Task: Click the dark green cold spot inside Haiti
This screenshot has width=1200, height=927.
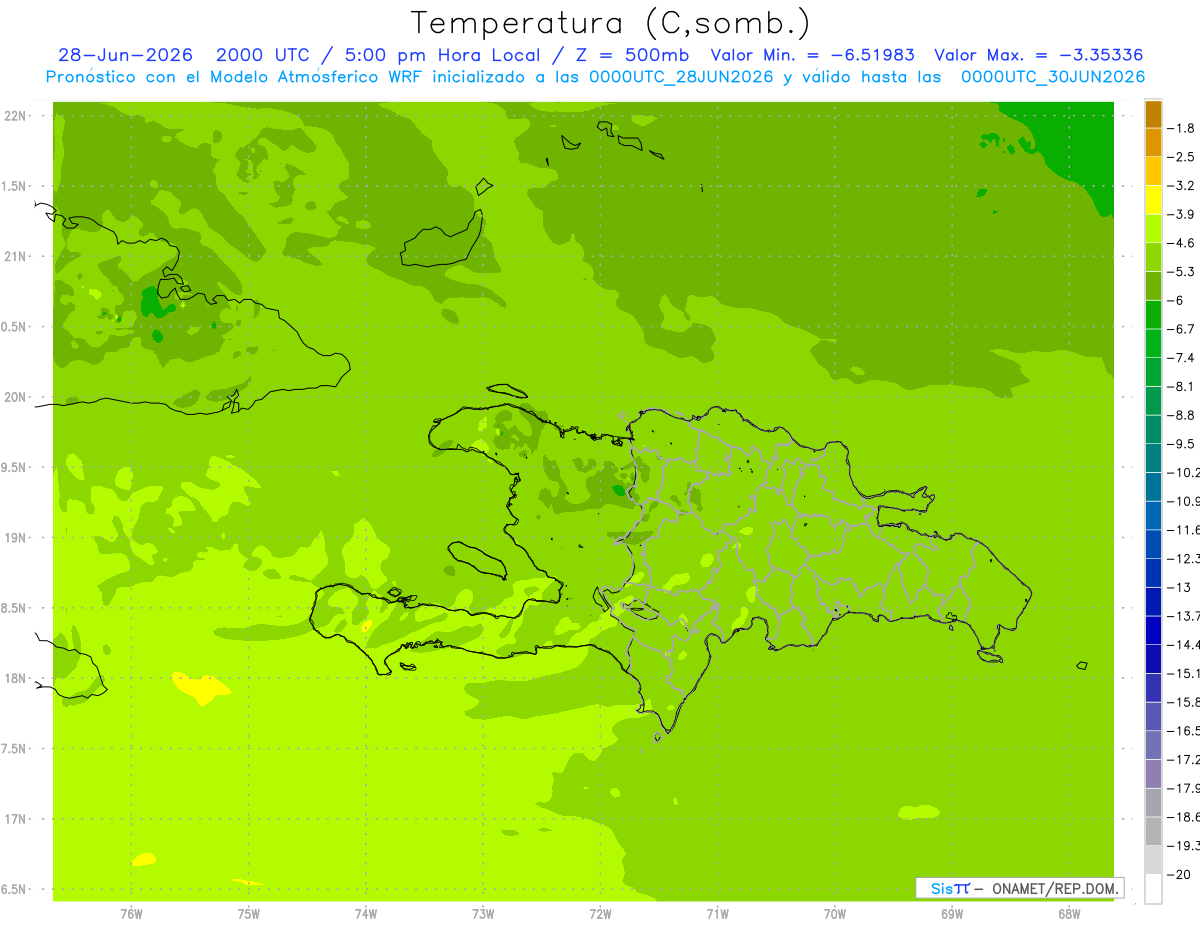Action: (619, 490)
